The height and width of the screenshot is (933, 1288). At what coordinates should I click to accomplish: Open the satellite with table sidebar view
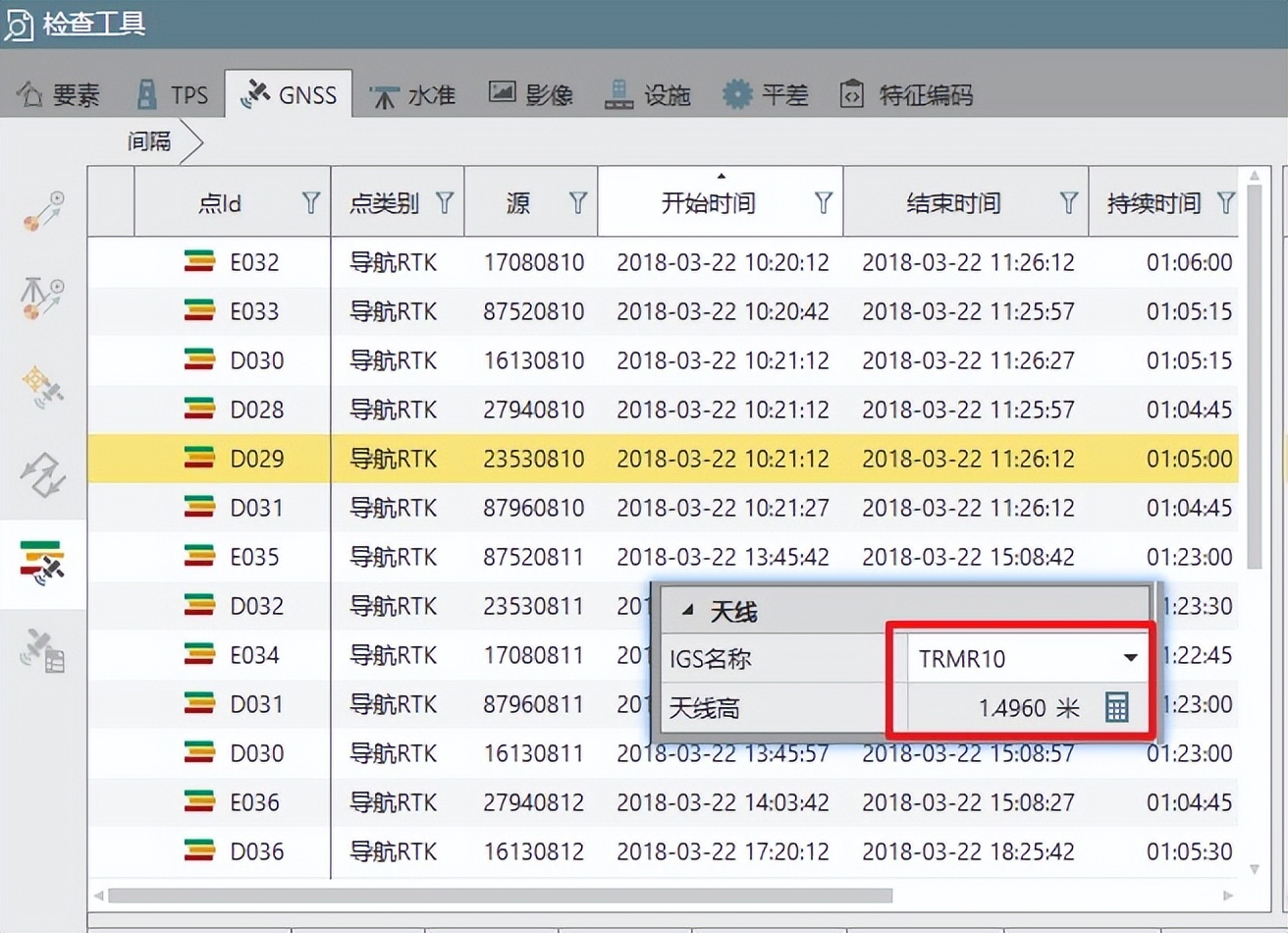pos(43,650)
